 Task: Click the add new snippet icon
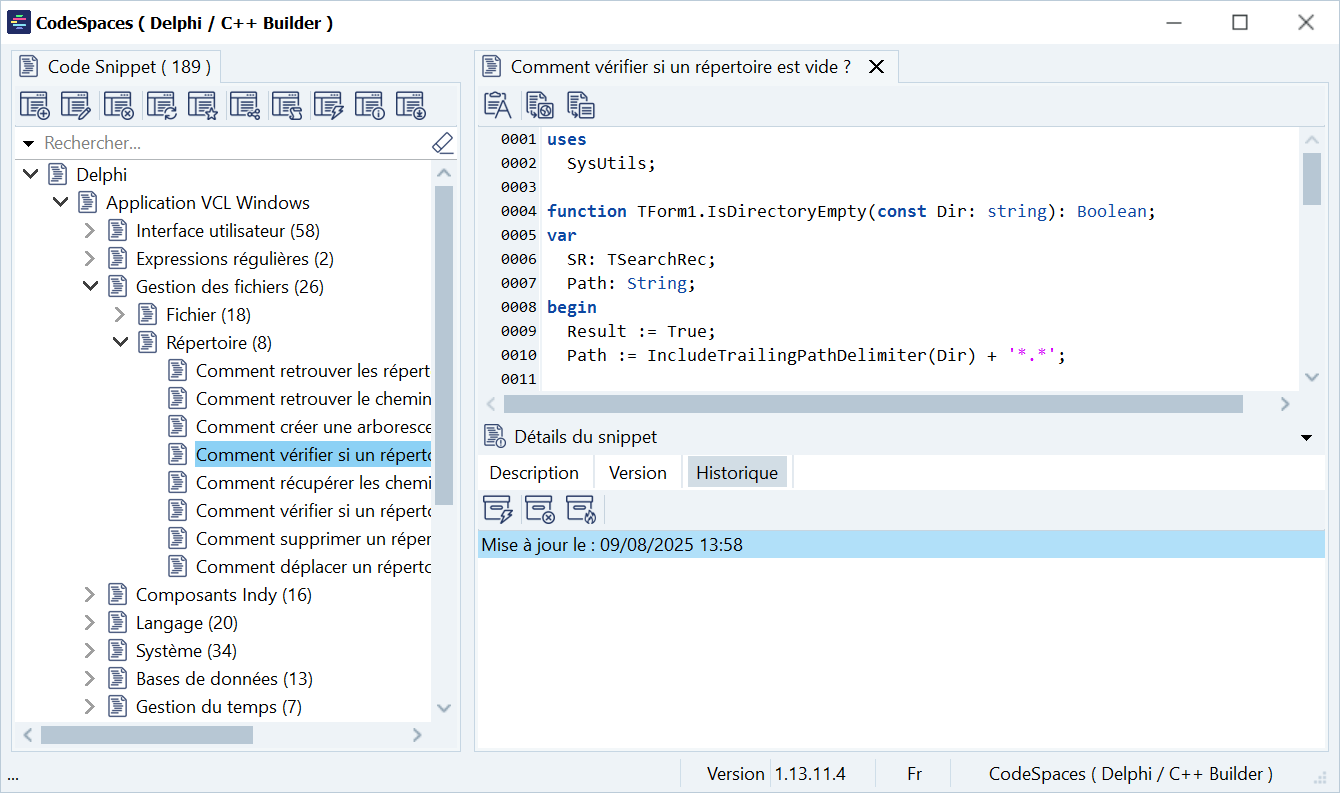[x=35, y=105]
